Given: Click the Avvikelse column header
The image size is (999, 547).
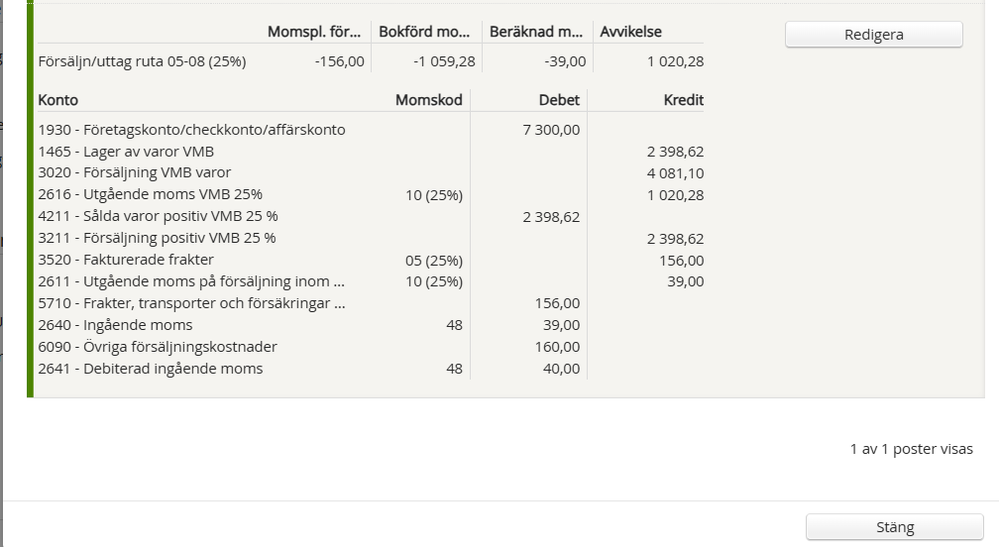Looking at the screenshot, I should click(x=631, y=32).
